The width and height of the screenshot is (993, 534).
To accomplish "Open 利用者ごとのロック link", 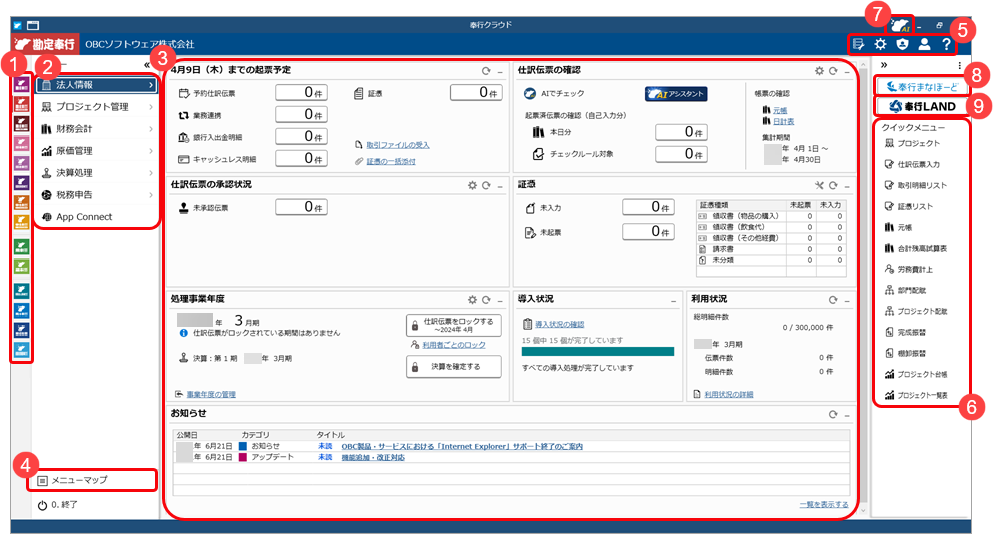I will coord(453,345).
